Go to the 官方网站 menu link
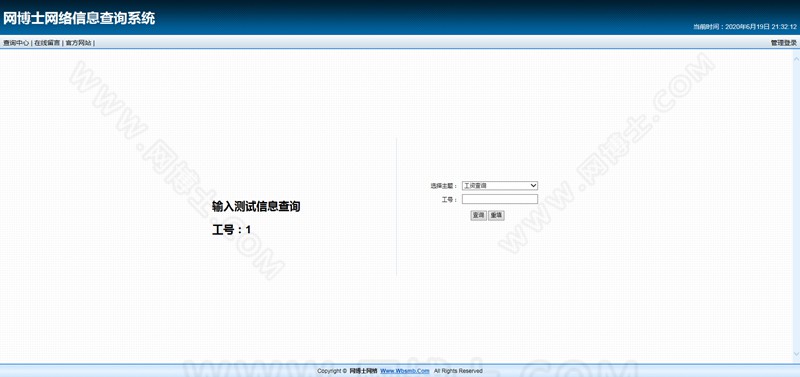This screenshot has width=800, height=377. tap(79, 43)
